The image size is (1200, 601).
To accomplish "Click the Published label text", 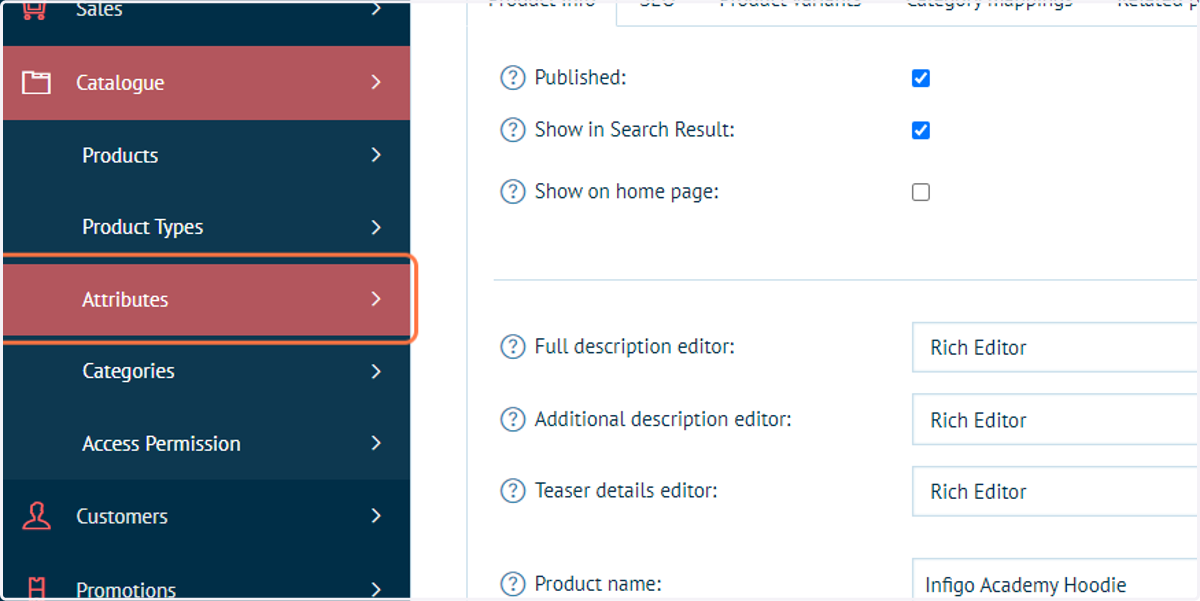I will [x=580, y=78].
